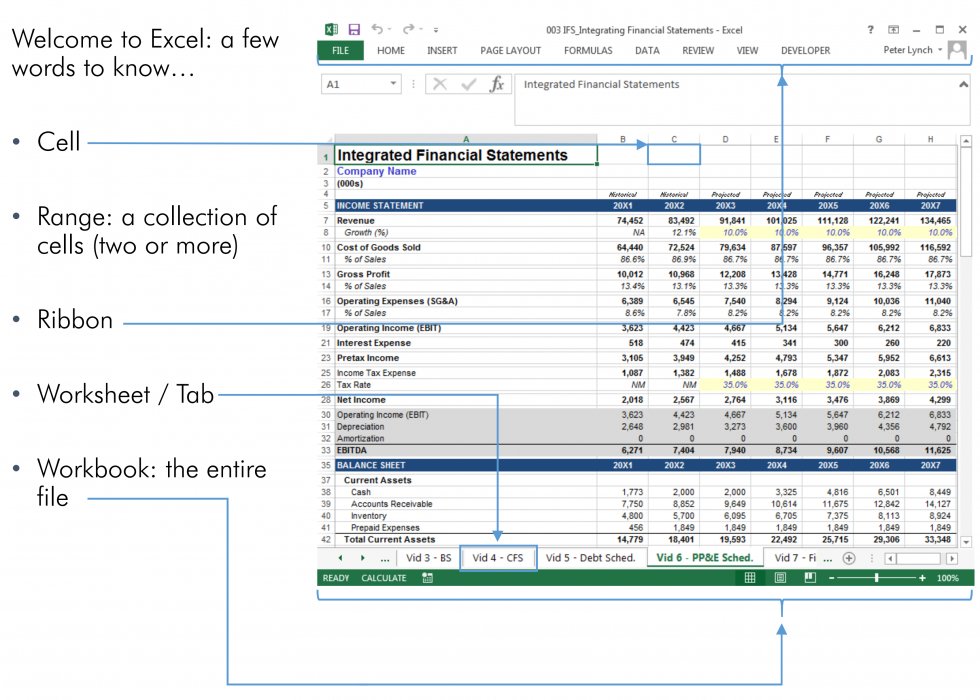Open the Name Box dropdown arrow
980x700 pixels.
tap(393, 85)
